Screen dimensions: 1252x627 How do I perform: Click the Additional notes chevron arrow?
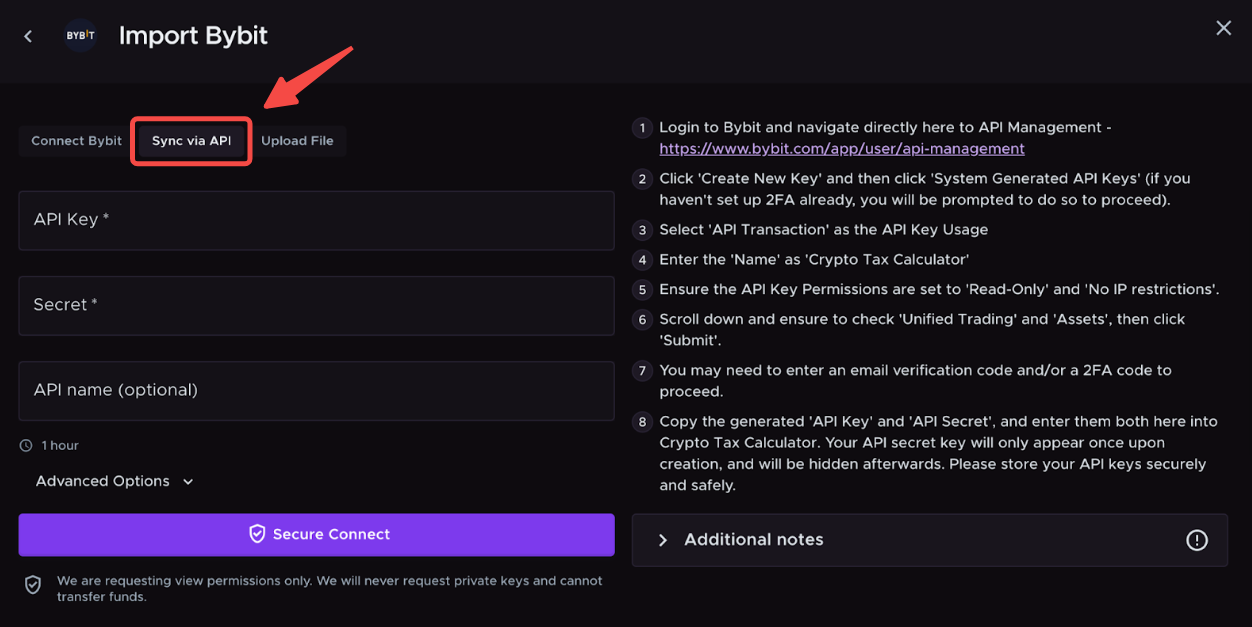tap(662, 540)
